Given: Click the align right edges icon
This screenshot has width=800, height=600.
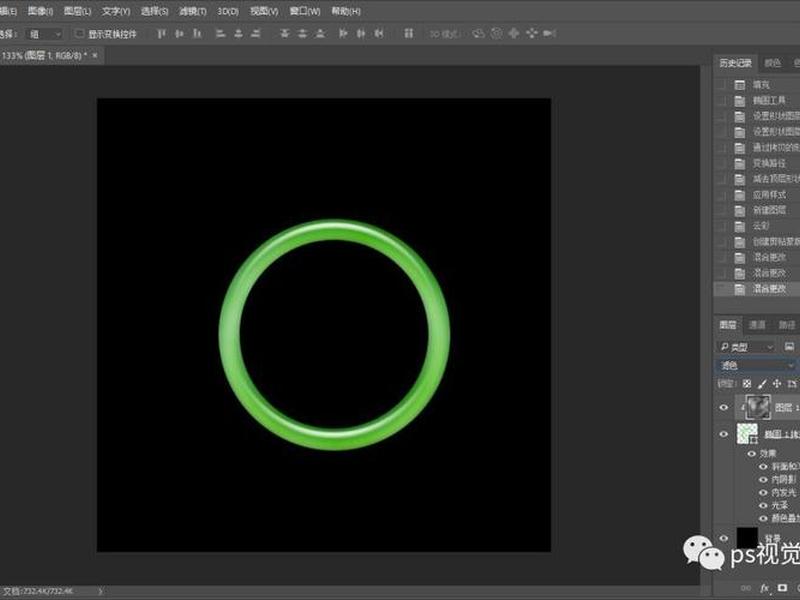Looking at the screenshot, I should (256, 34).
